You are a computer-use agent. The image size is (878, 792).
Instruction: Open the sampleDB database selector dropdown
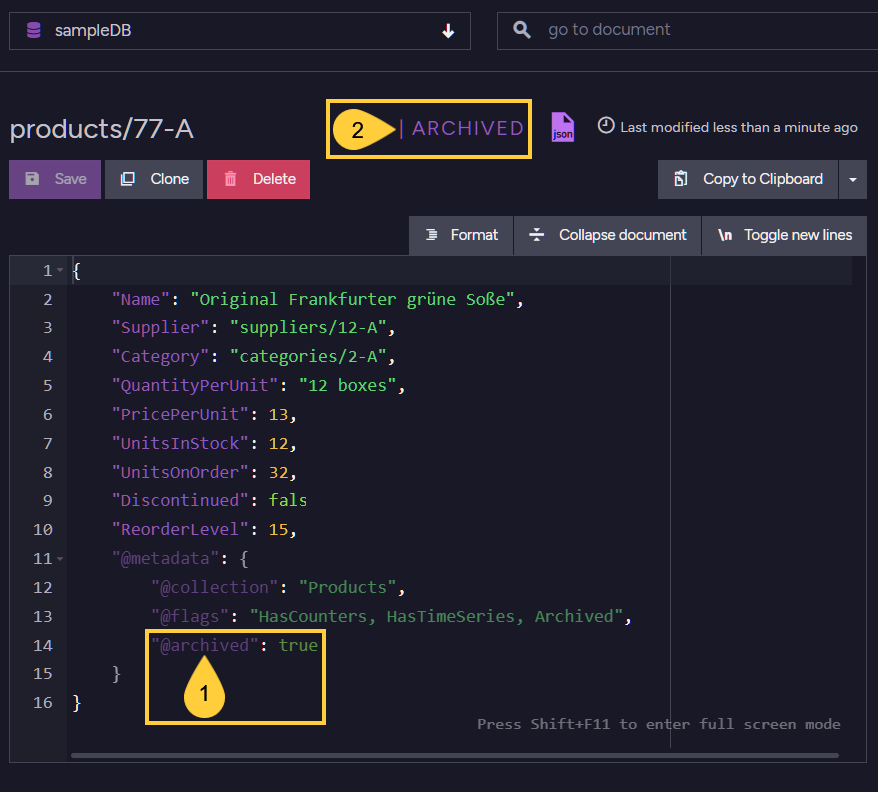point(240,31)
